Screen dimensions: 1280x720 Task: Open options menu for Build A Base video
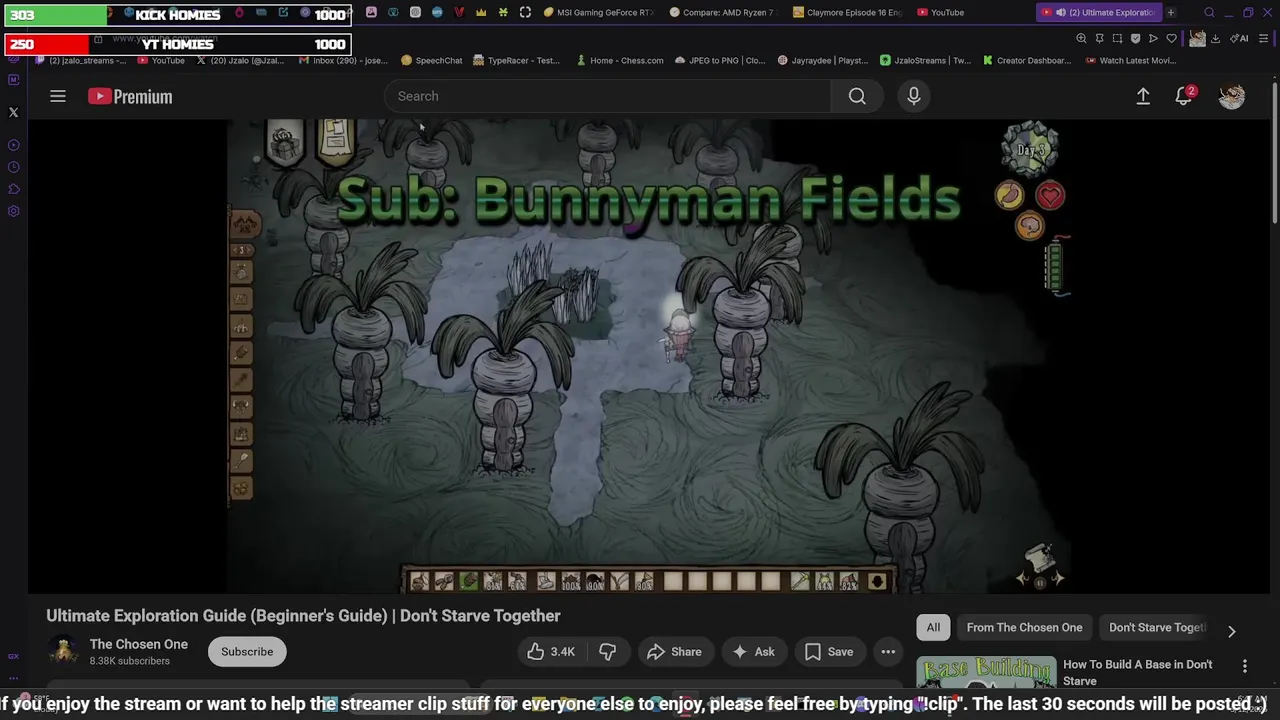pos(1245,666)
